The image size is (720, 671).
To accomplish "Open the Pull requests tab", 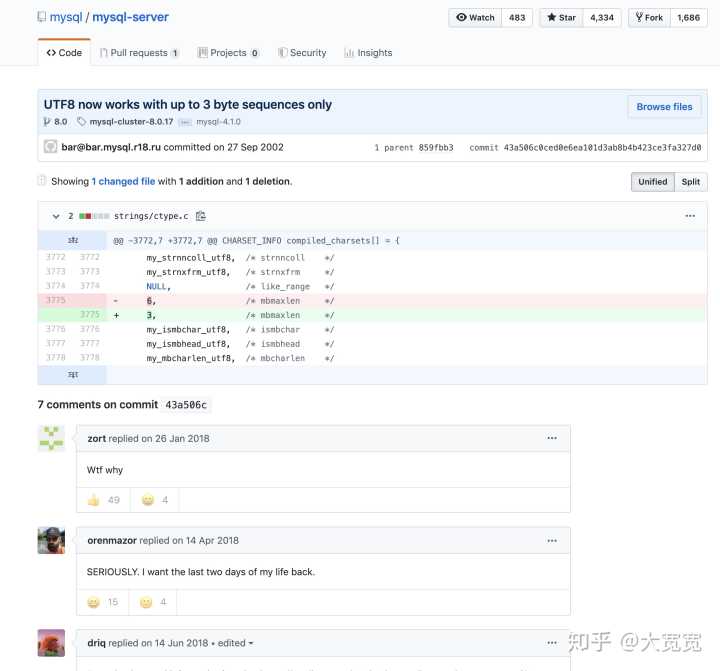I will point(139,53).
